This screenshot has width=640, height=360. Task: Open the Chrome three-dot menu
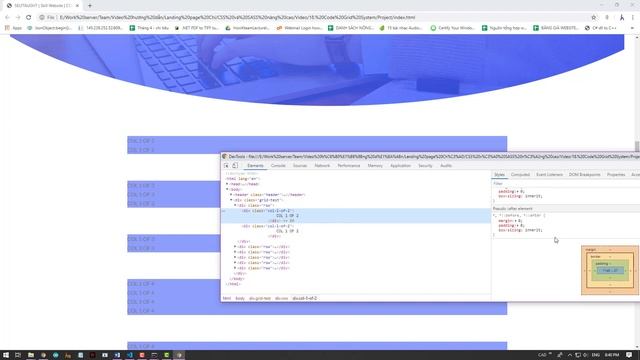633,18
